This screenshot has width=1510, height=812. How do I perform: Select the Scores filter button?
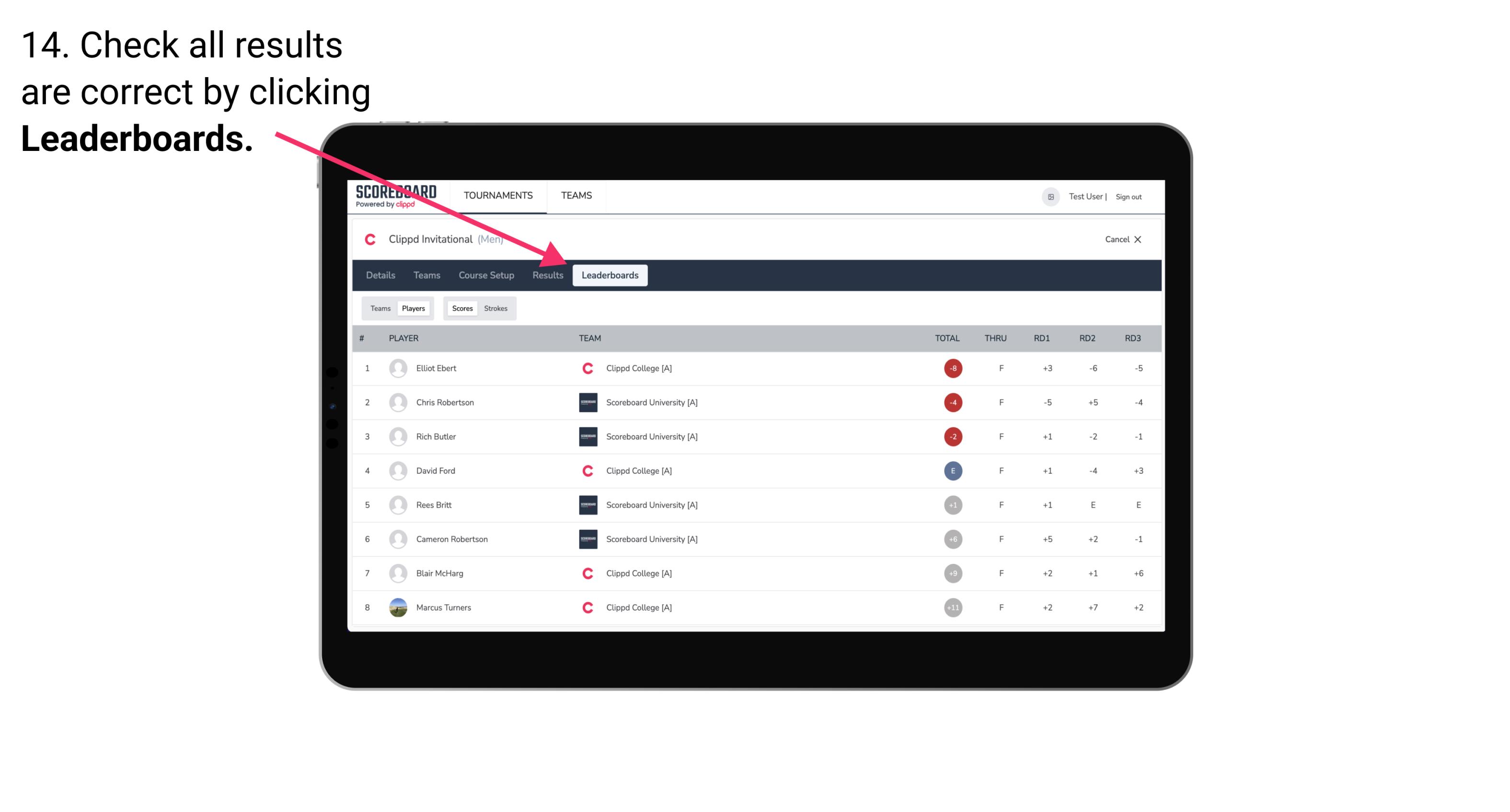pyautogui.click(x=462, y=308)
